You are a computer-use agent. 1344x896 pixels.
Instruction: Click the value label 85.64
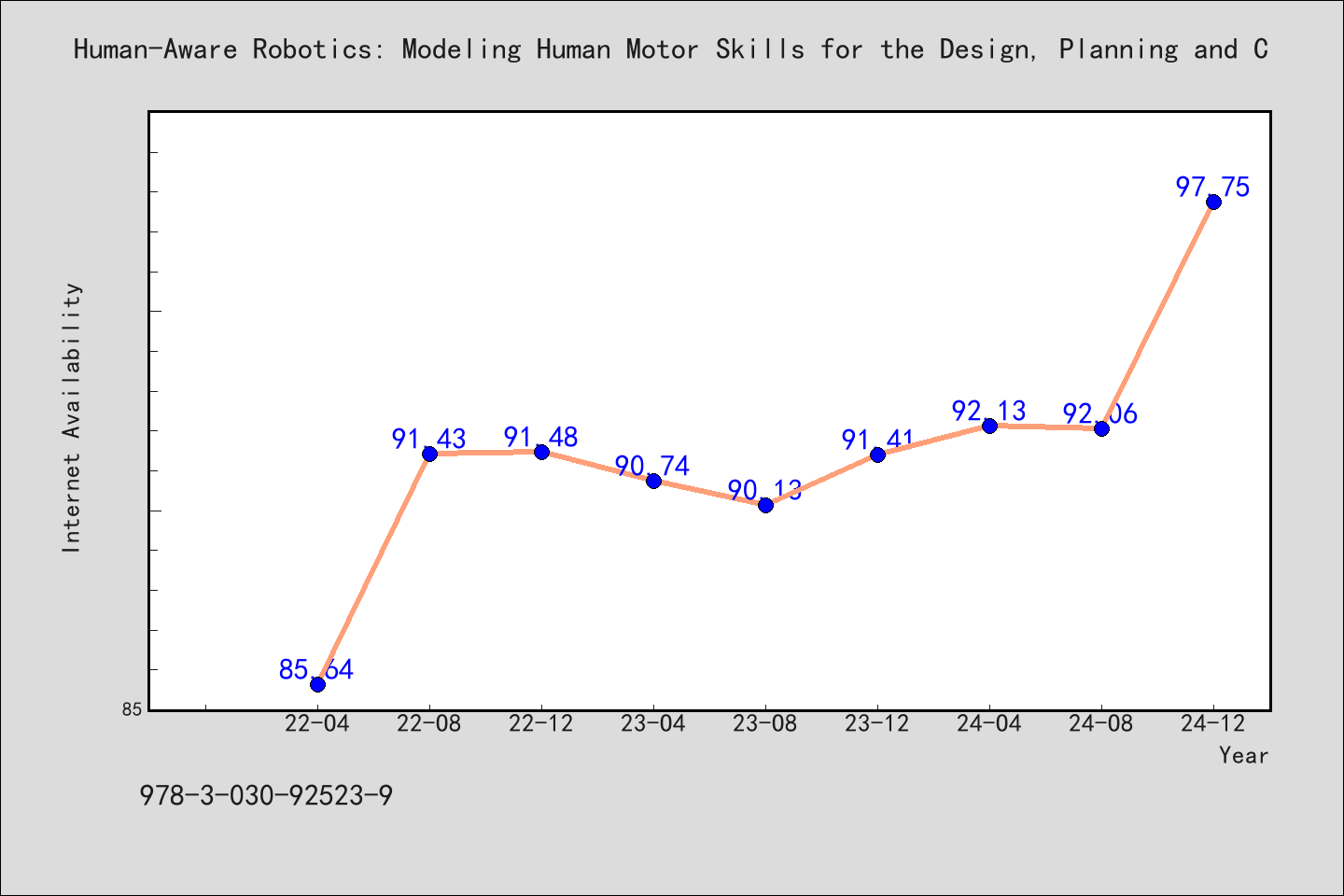point(316,670)
